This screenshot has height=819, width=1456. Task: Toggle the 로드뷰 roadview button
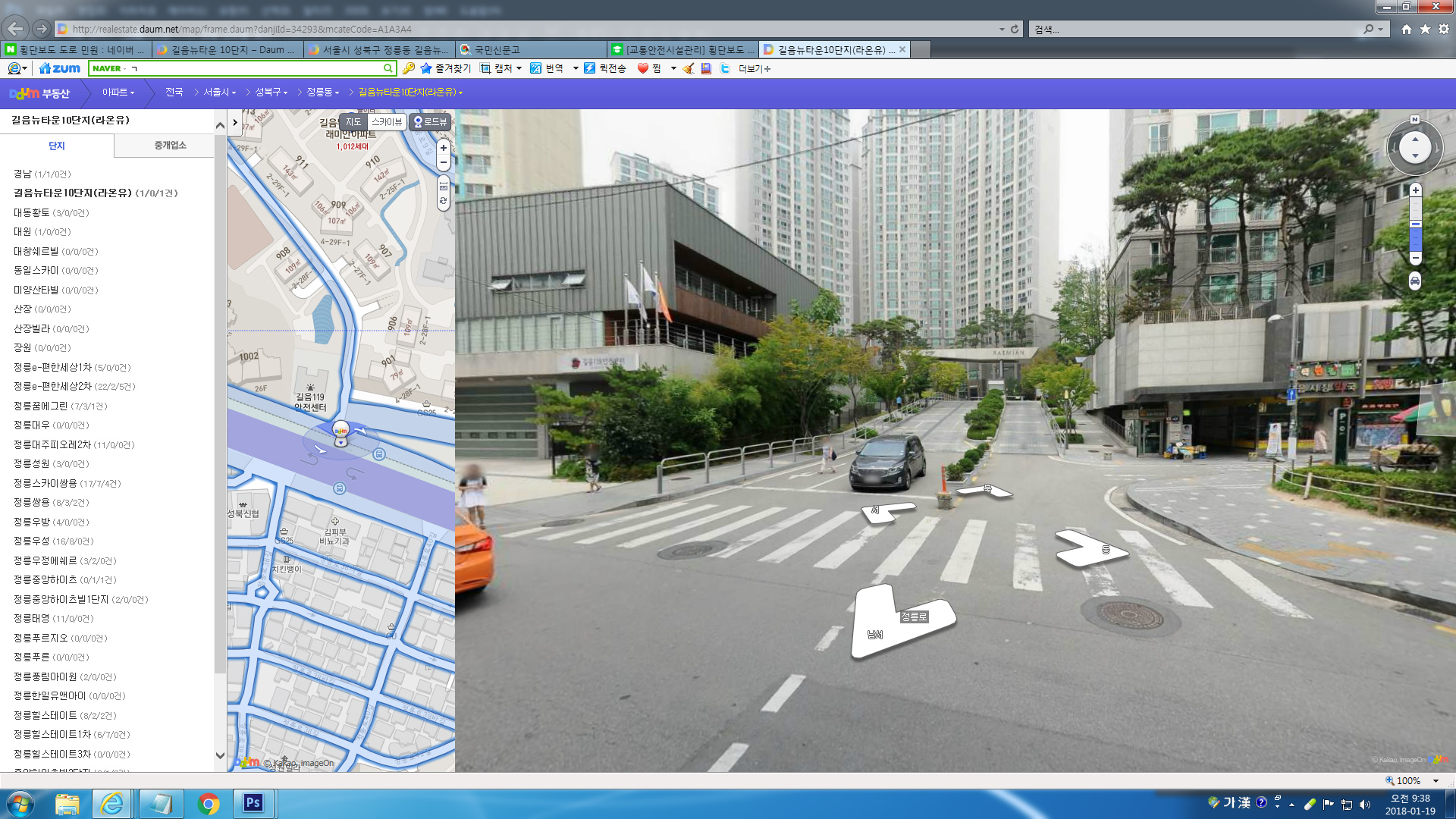[x=430, y=122]
